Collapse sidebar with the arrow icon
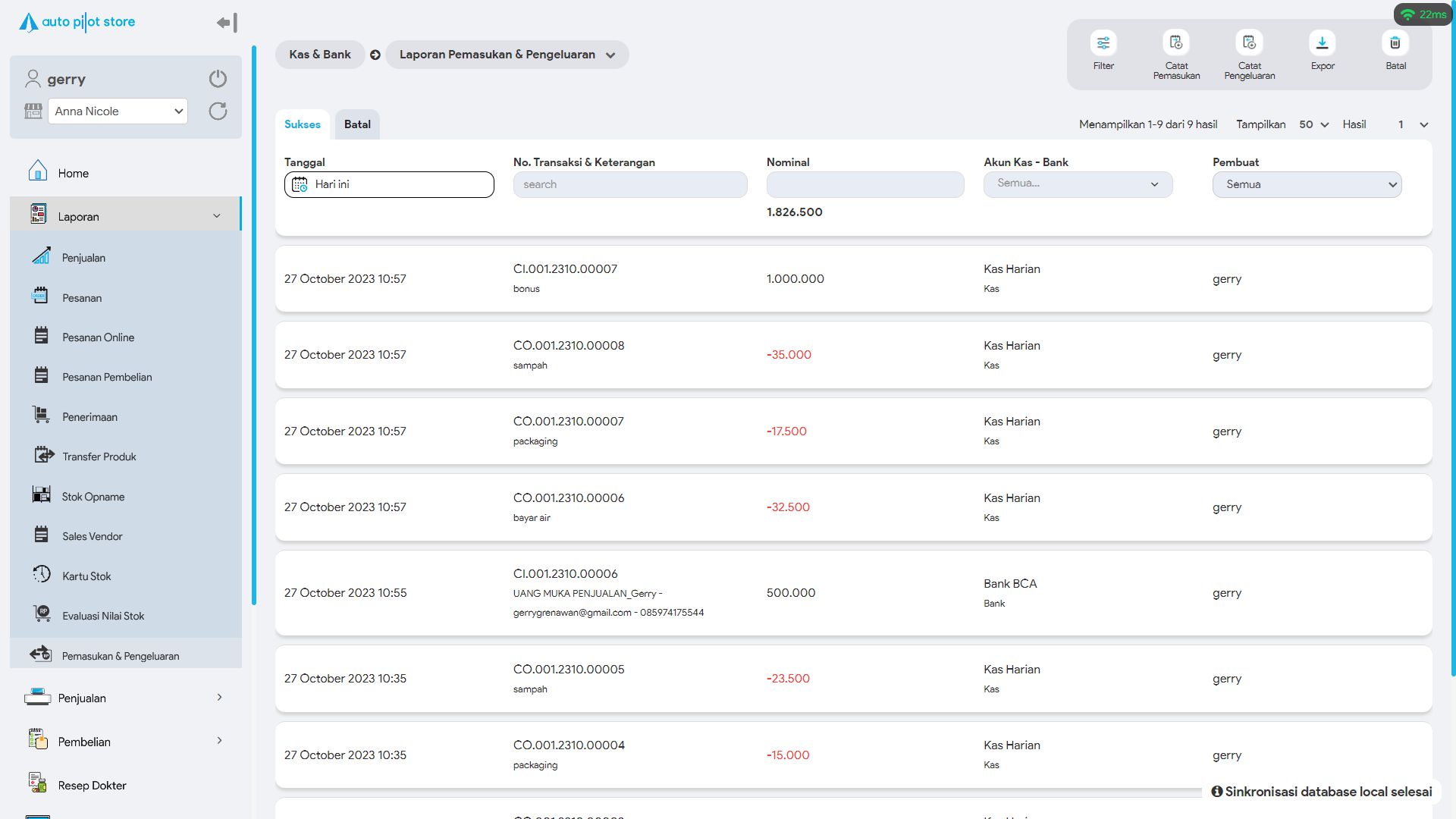The height and width of the screenshot is (819, 1456). tap(227, 23)
